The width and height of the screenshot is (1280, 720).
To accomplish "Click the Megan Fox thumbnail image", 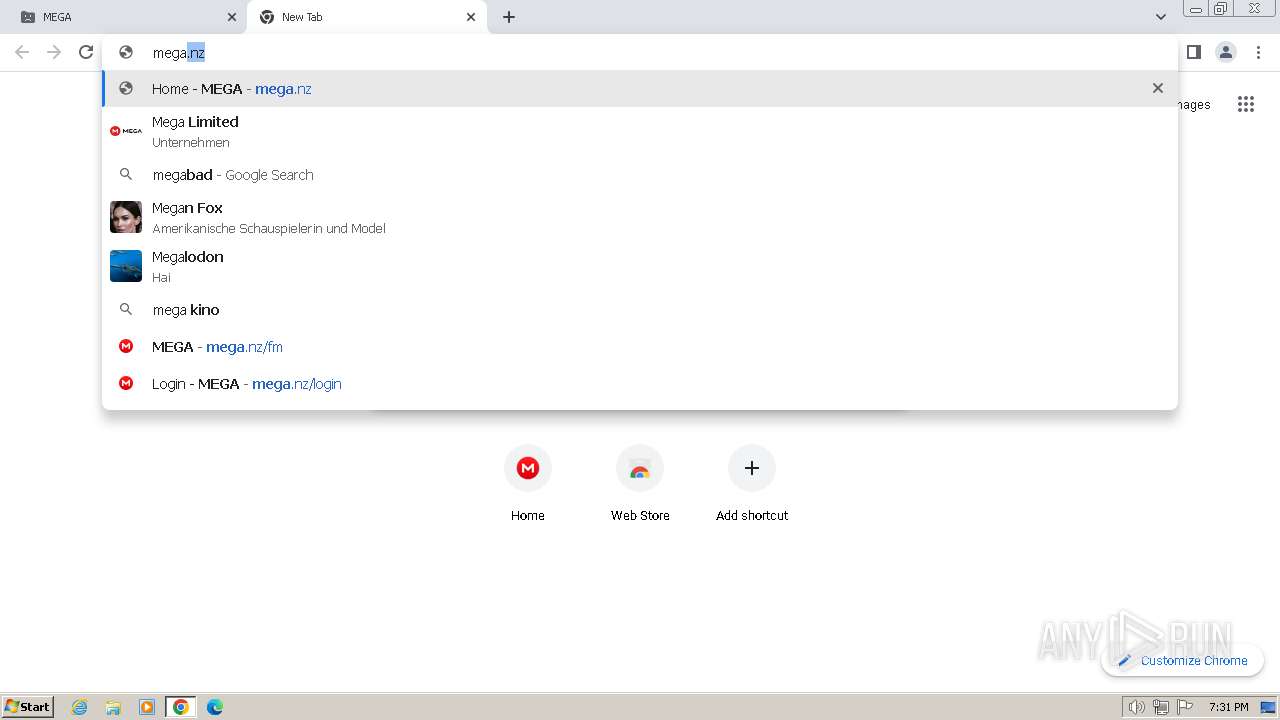I will pyautogui.click(x=126, y=217).
